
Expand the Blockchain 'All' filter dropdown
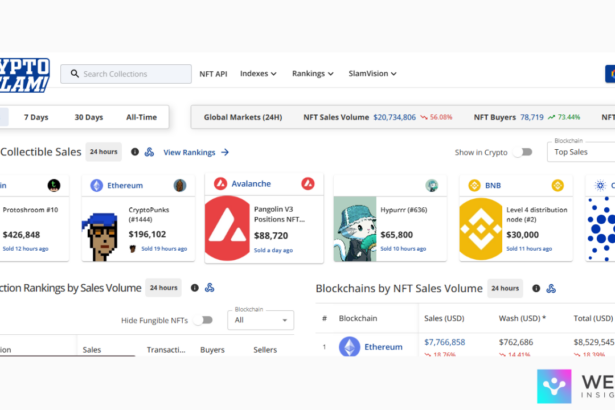tap(260, 321)
